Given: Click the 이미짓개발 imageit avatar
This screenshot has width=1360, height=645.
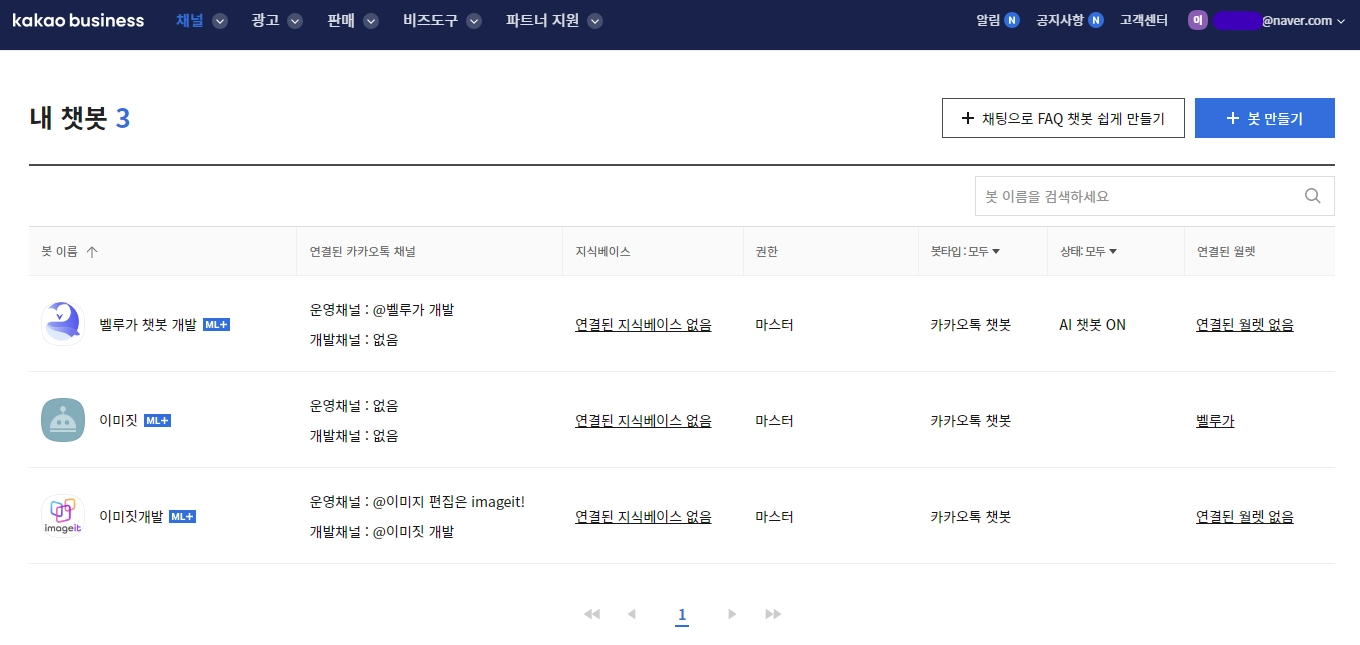Looking at the screenshot, I should [x=63, y=516].
